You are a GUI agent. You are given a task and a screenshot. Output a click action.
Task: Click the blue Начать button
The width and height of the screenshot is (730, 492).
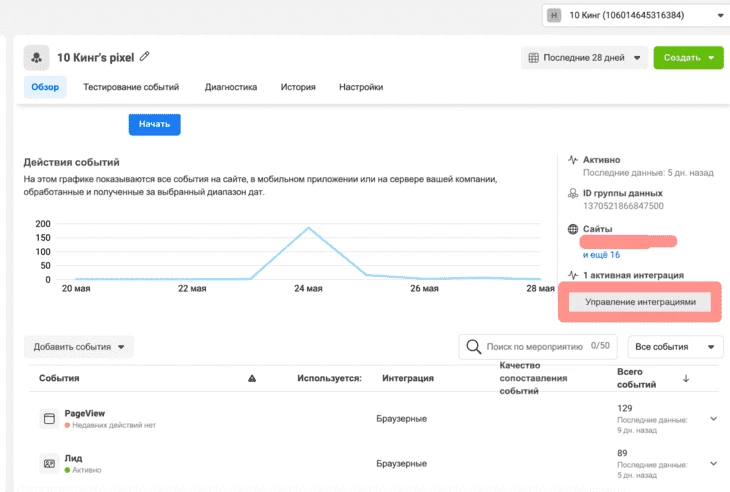[155, 124]
